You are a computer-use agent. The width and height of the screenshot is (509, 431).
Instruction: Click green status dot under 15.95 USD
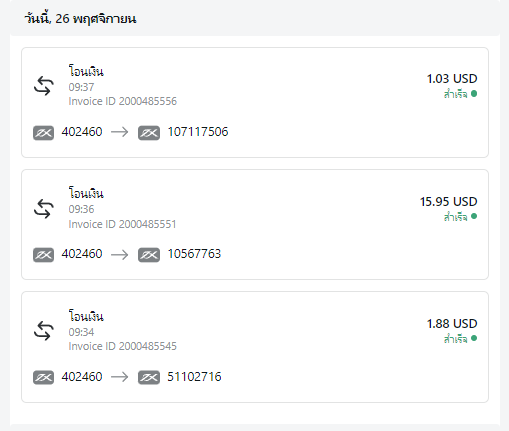pyautogui.click(x=474, y=216)
